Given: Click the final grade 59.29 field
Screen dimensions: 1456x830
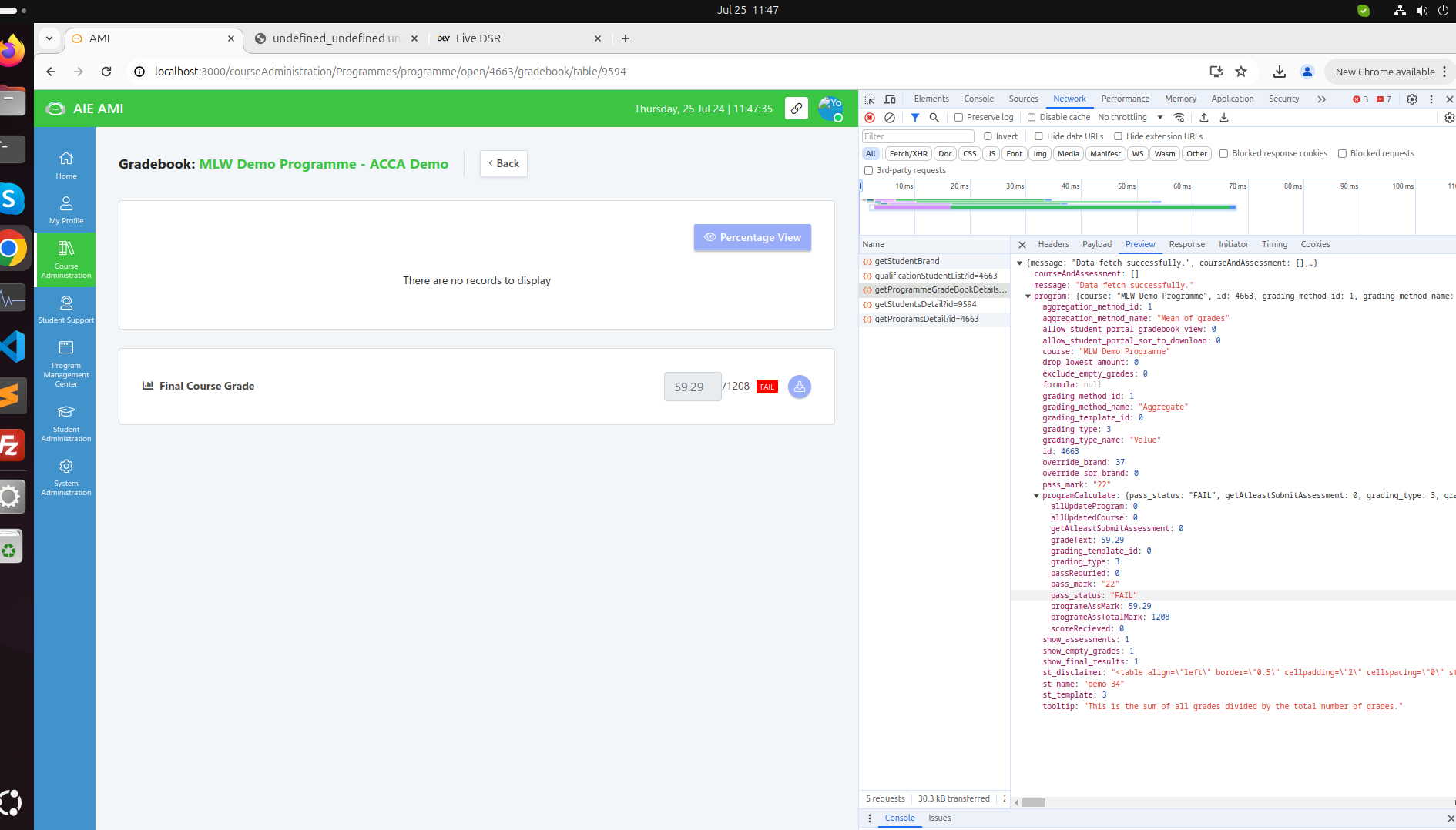Looking at the screenshot, I should [x=693, y=387].
